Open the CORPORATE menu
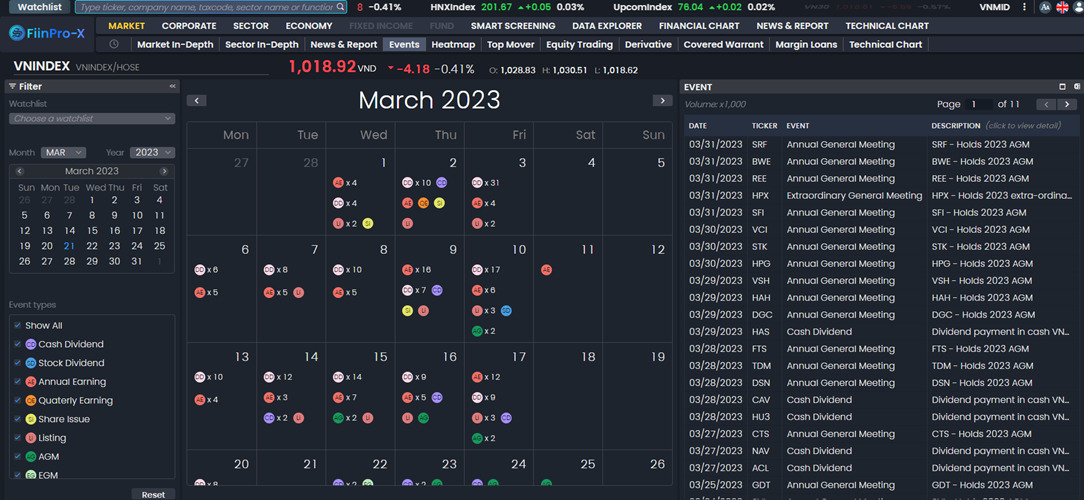This screenshot has height=500, width=1084. (188, 26)
